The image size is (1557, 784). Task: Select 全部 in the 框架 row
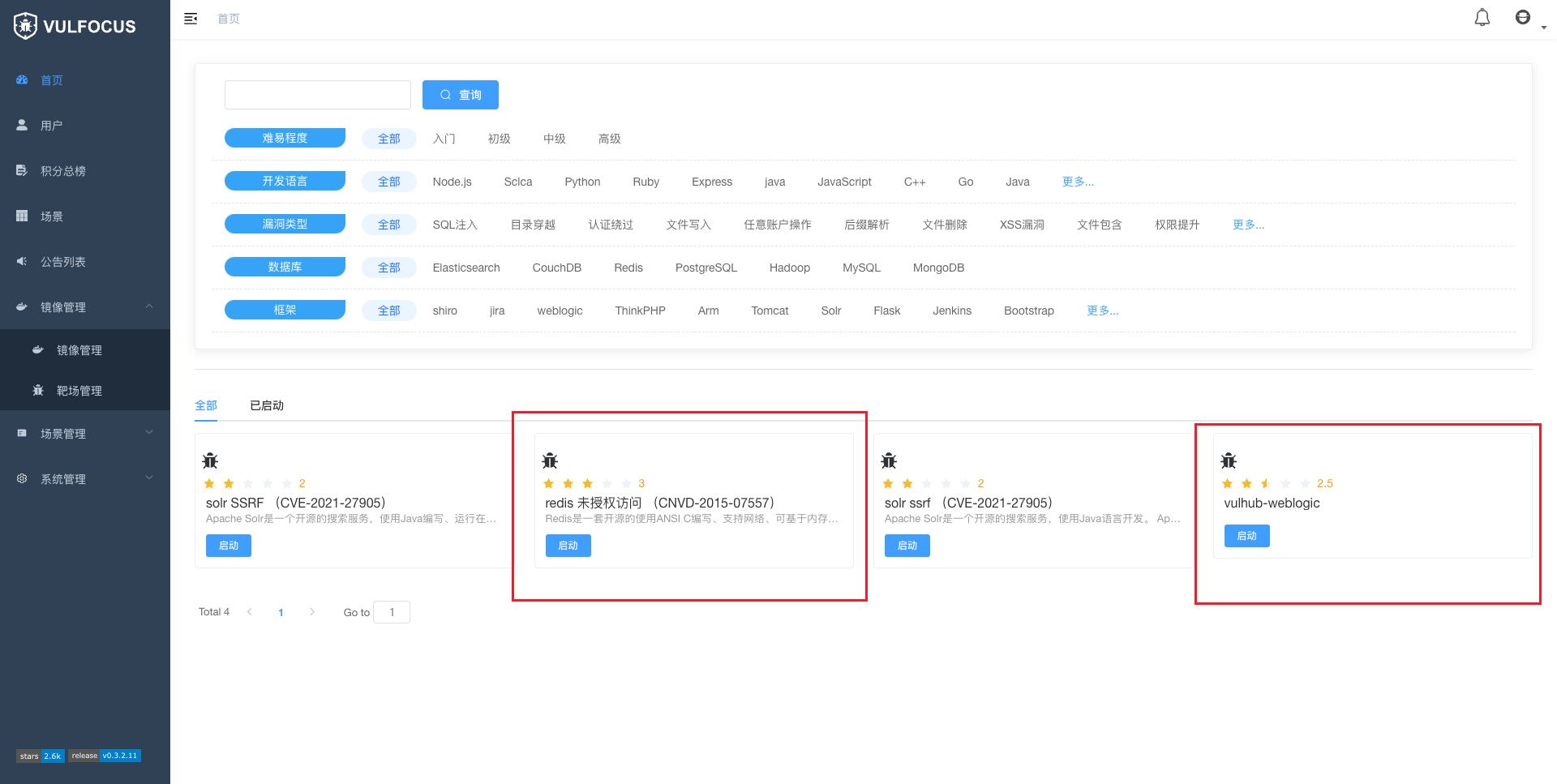[388, 311]
